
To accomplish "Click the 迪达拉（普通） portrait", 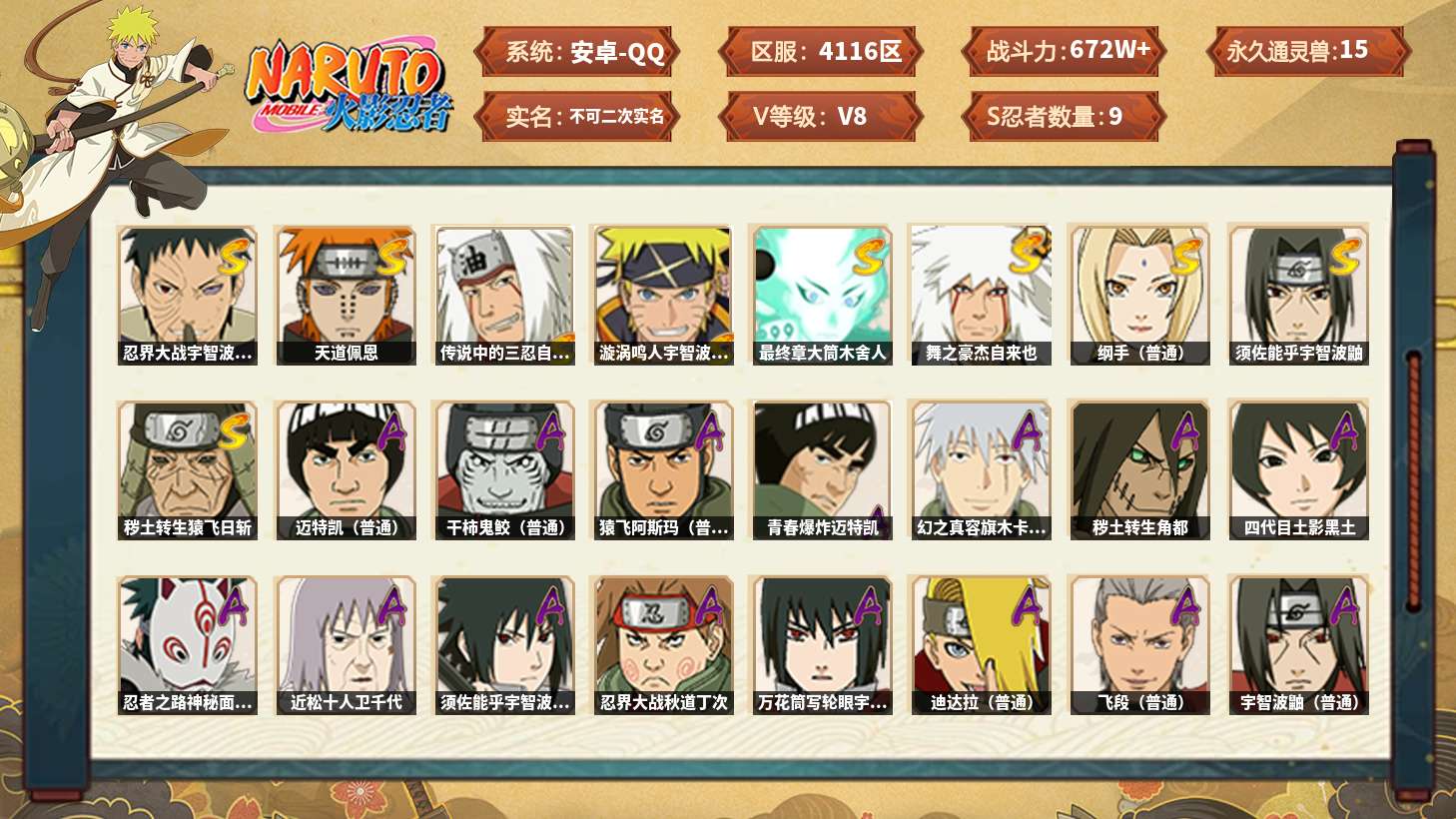I will point(981,645).
